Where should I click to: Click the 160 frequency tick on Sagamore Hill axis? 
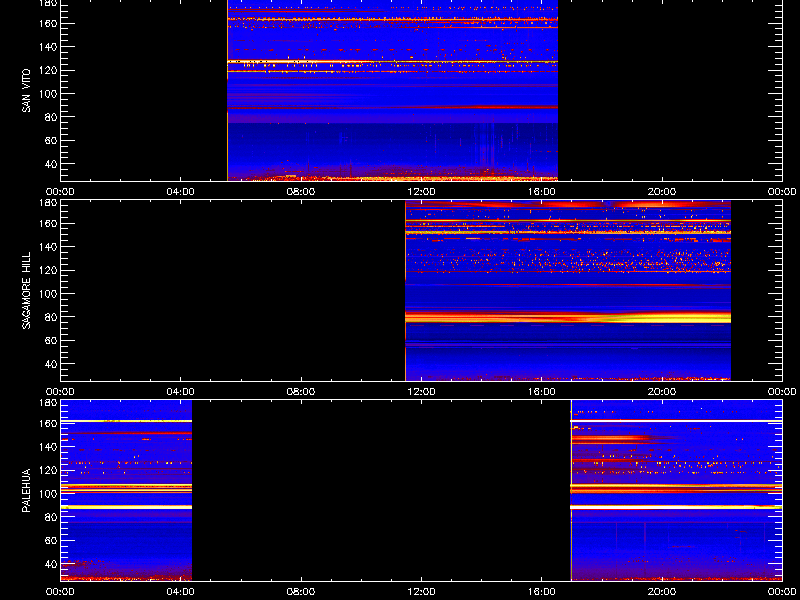point(48,223)
